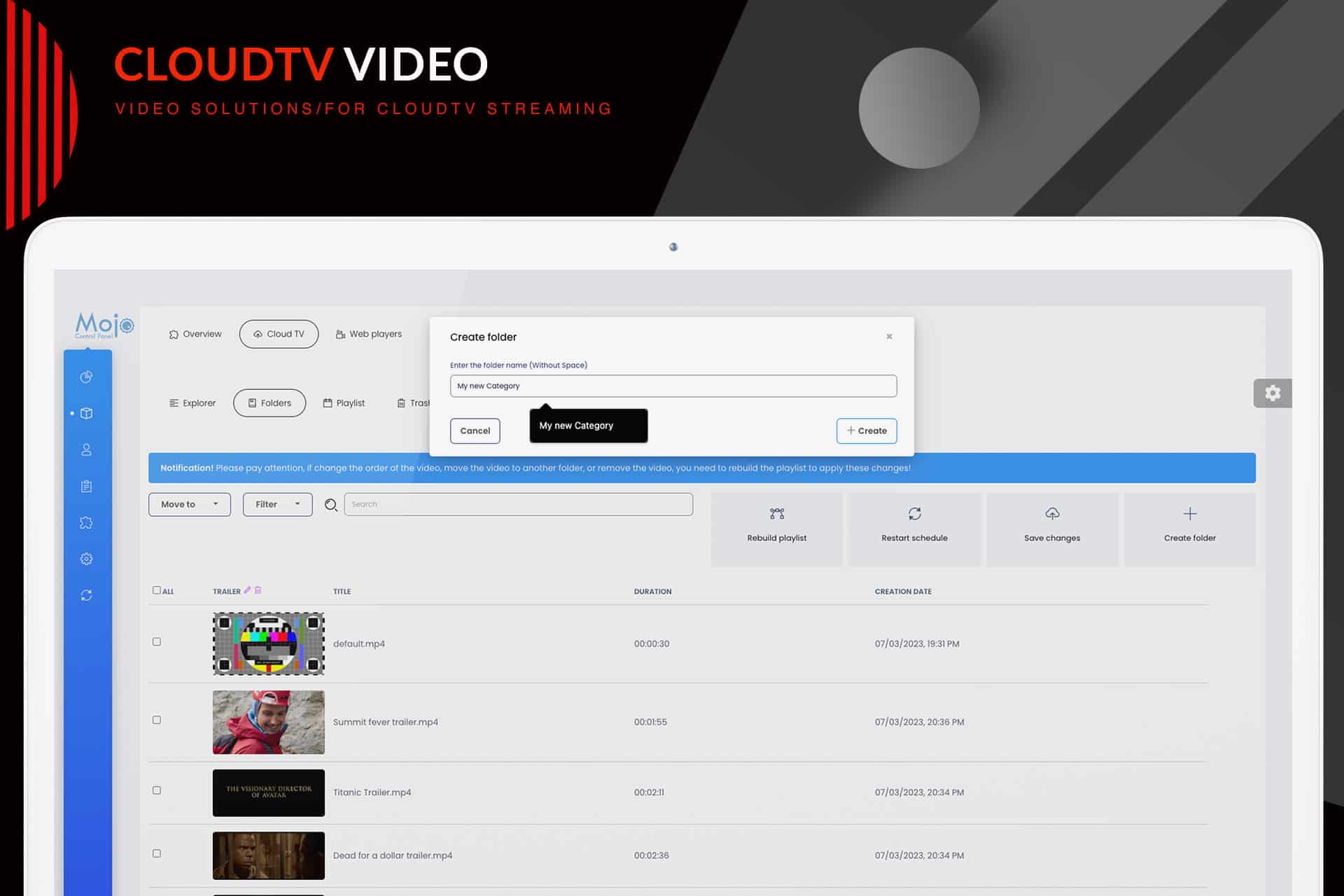Check the Titanic Trailer.mp4 checkbox
1344x896 pixels.
(x=157, y=790)
